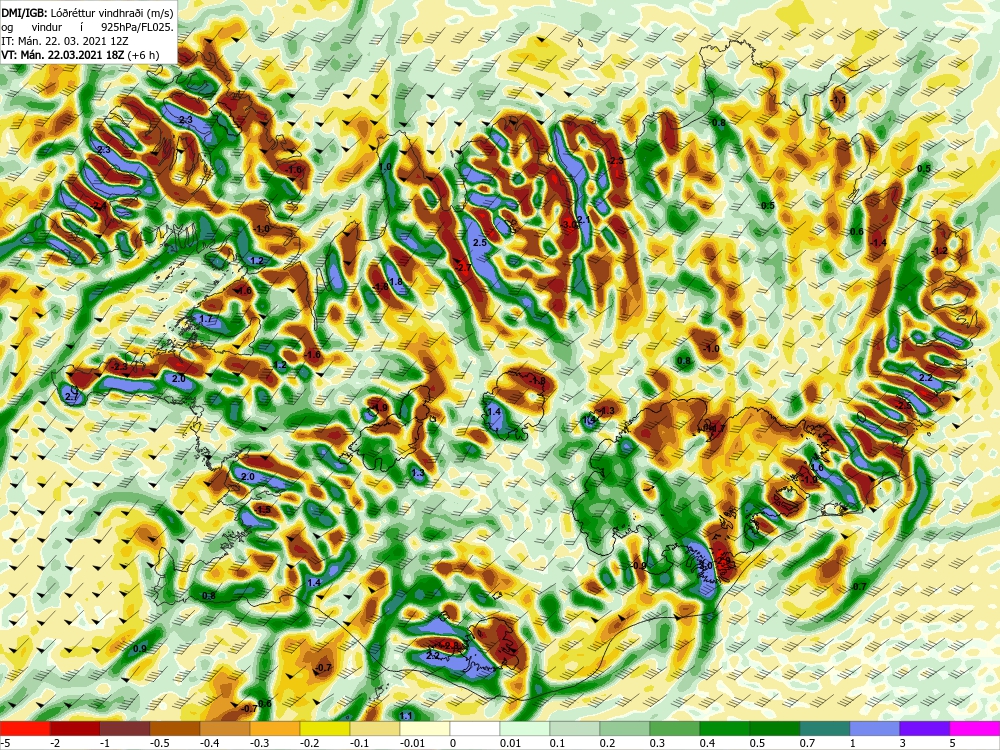Image resolution: width=1000 pixels, height=750 pixels.
Task: Pick the yellow swatch for -0.2 to -0.1
Action: 325,729
